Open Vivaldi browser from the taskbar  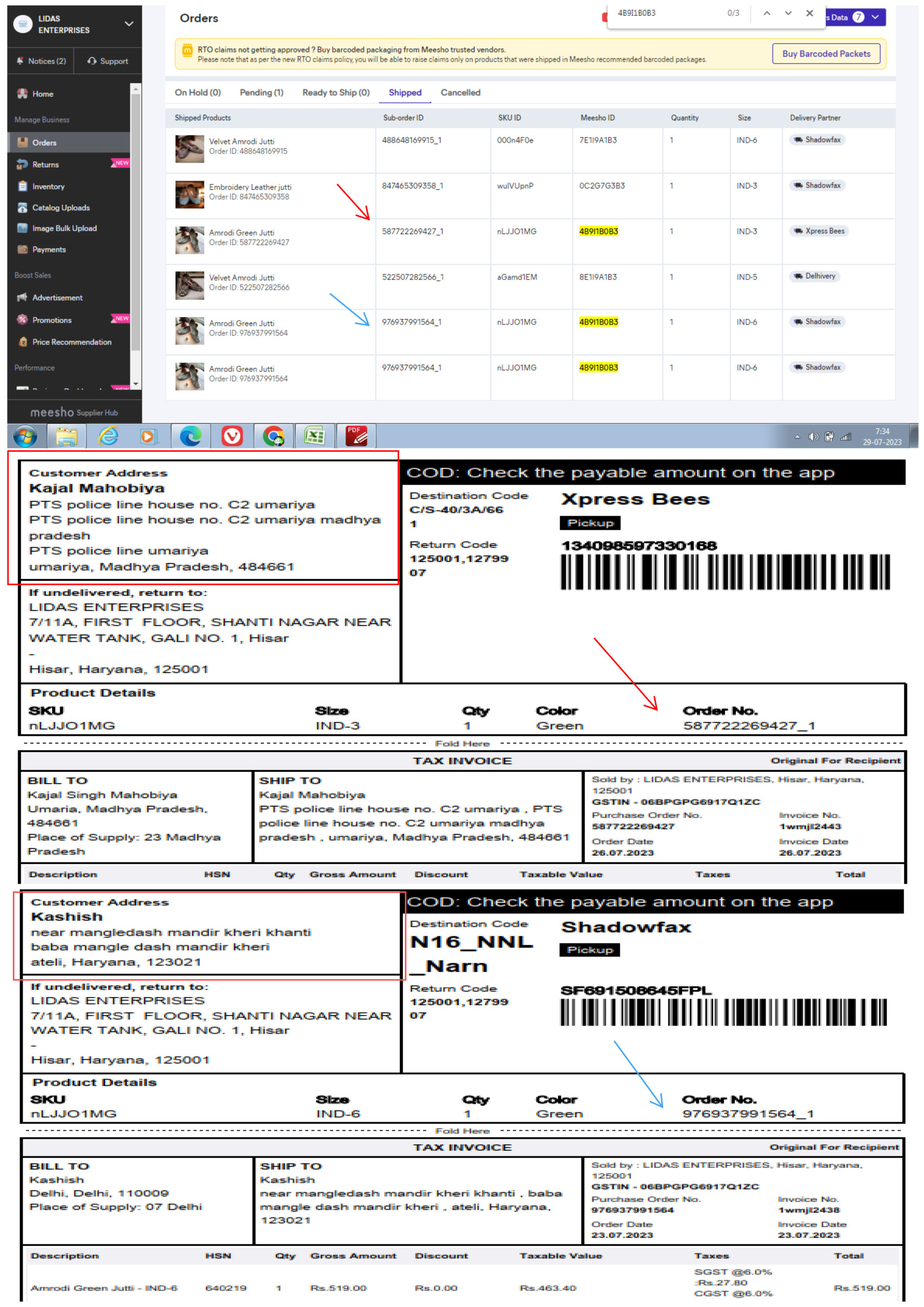232,437
